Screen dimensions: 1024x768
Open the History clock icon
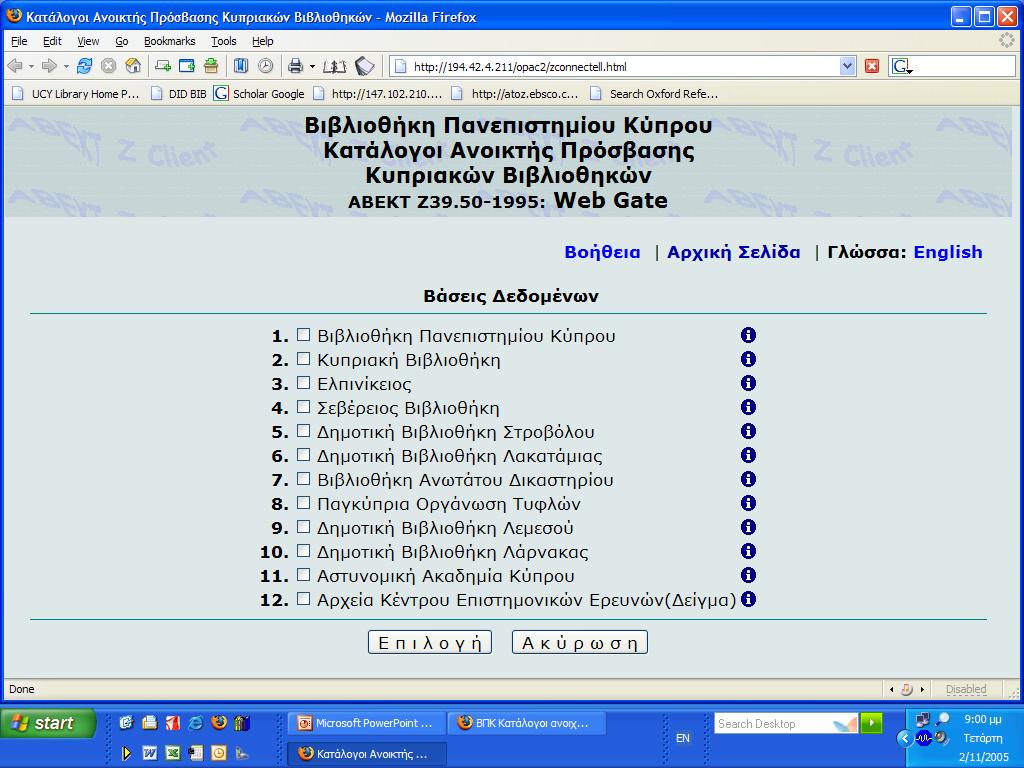(x=265, y=66)
